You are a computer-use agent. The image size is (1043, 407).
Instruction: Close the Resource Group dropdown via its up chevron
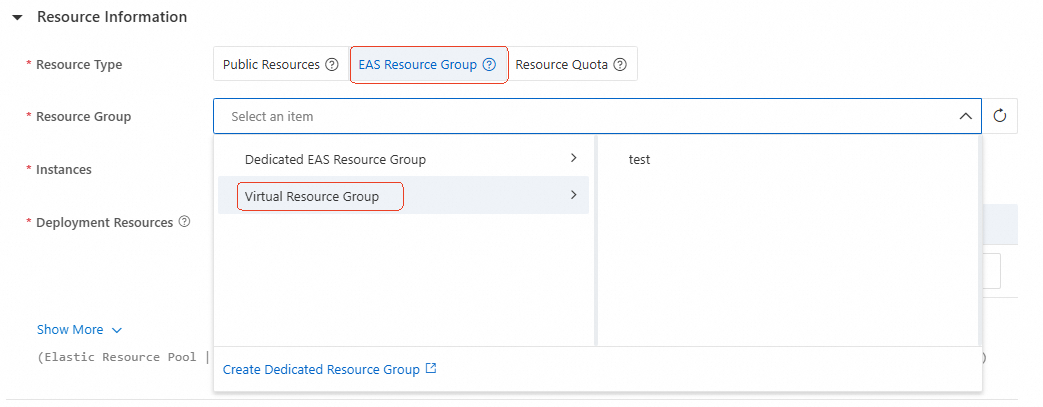click(965, 117)
